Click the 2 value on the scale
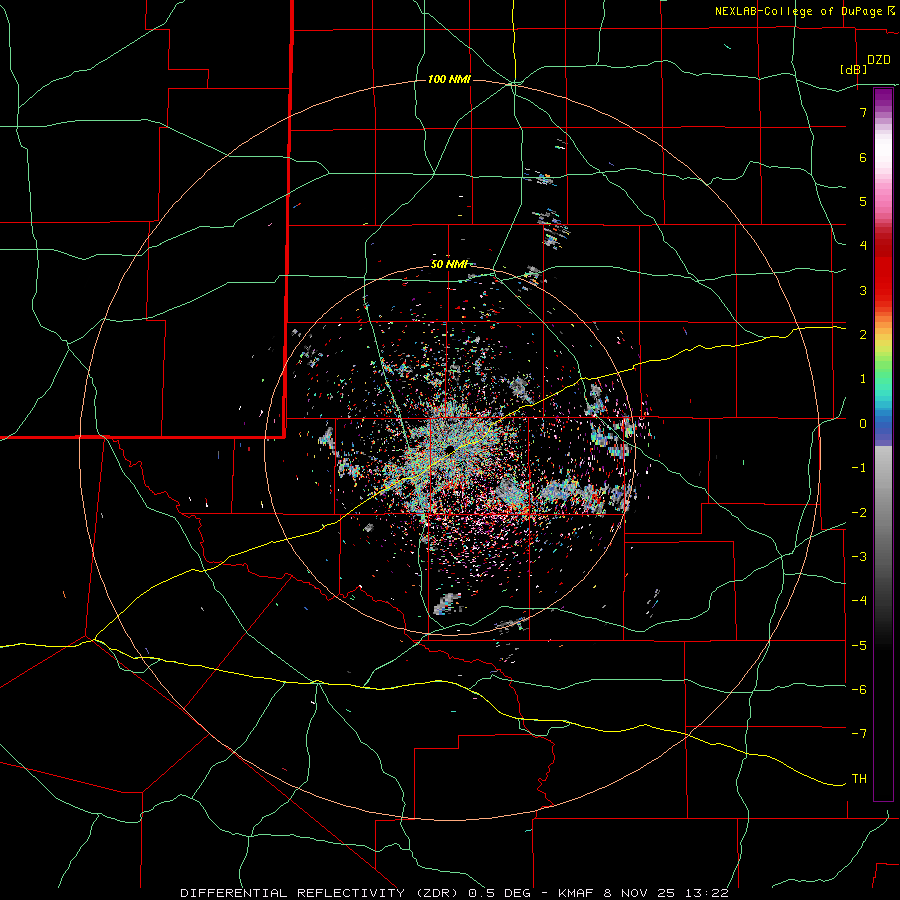 click(x=863, y=334)
